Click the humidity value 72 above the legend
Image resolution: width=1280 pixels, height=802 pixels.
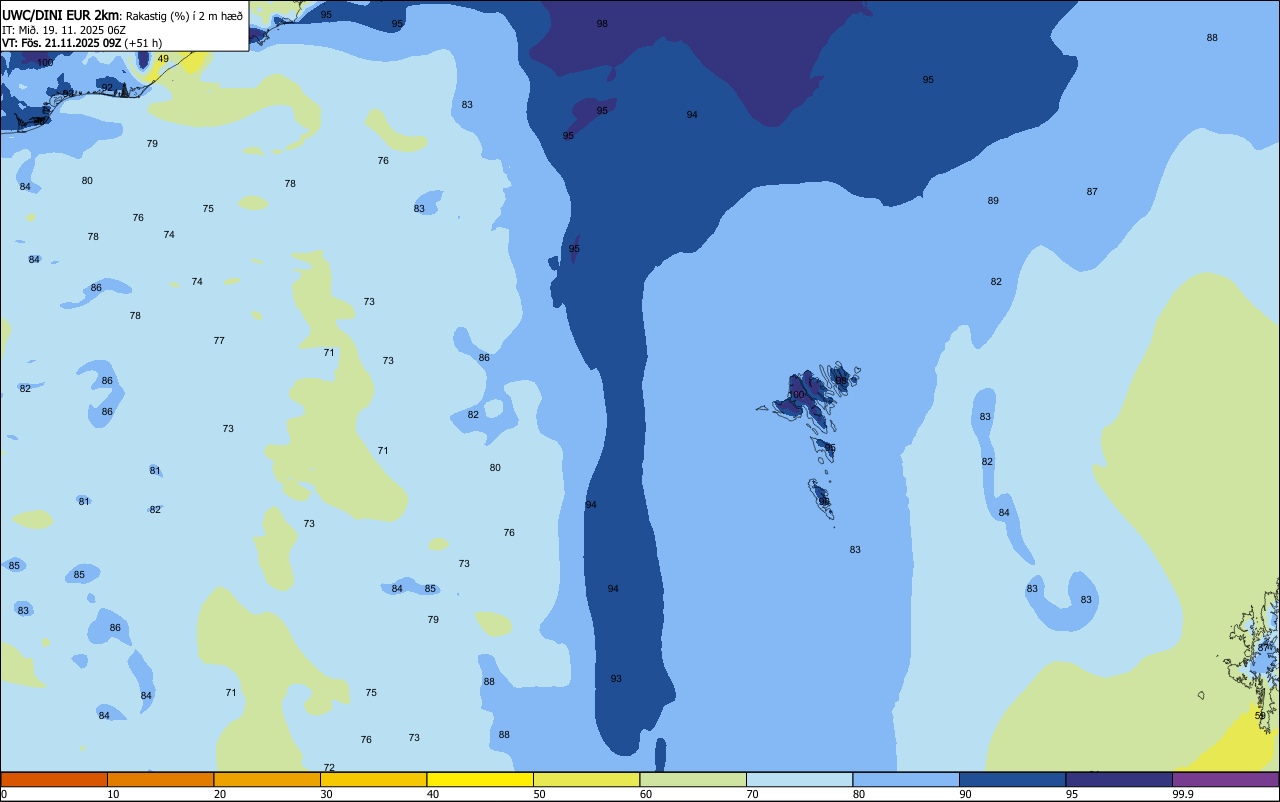[x=329, y=768]
